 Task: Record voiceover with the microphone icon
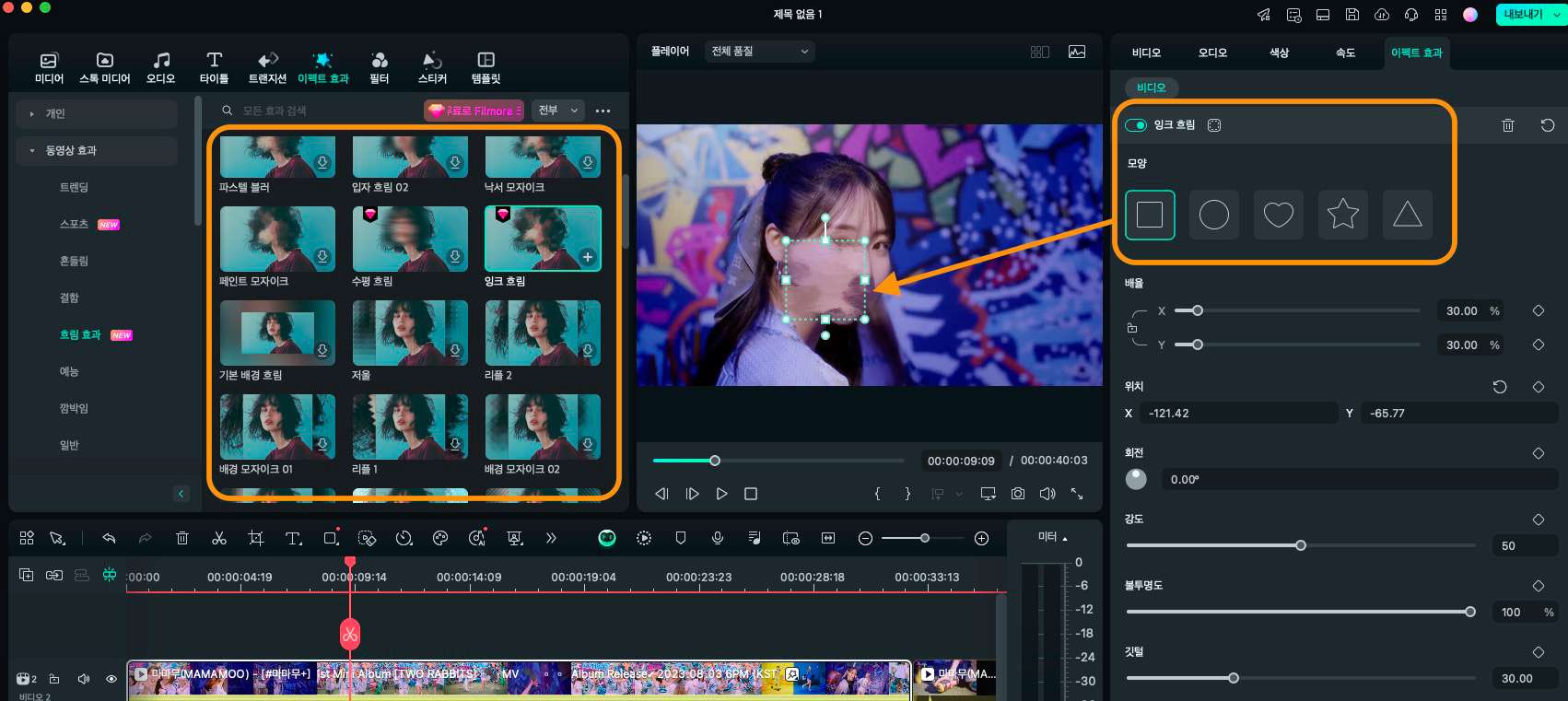(x=718, y=538)
